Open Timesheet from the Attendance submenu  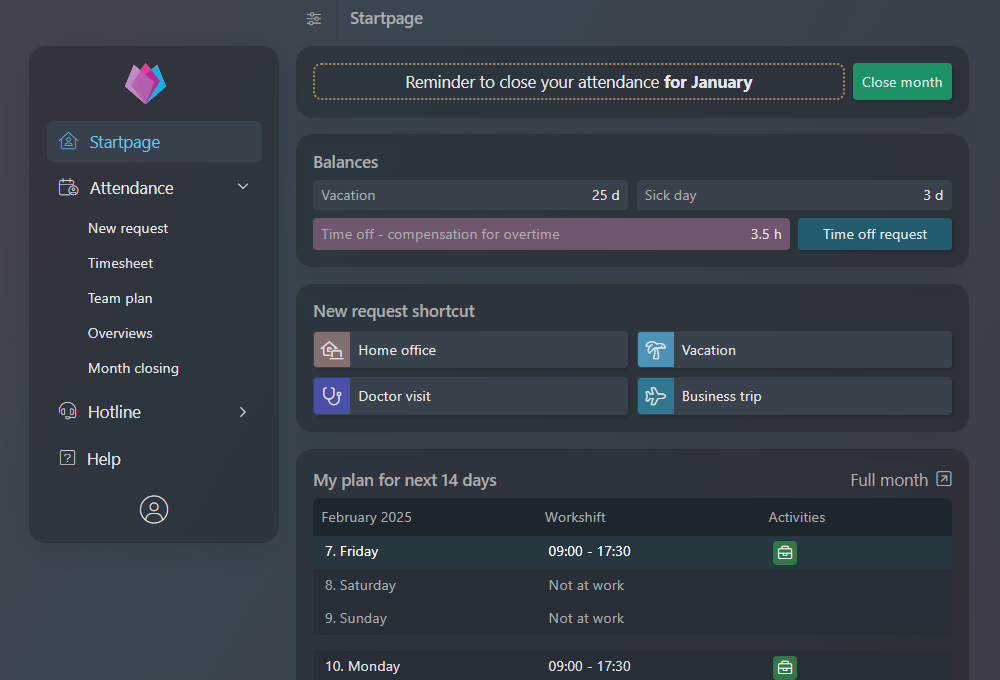[x=121, y=263]
